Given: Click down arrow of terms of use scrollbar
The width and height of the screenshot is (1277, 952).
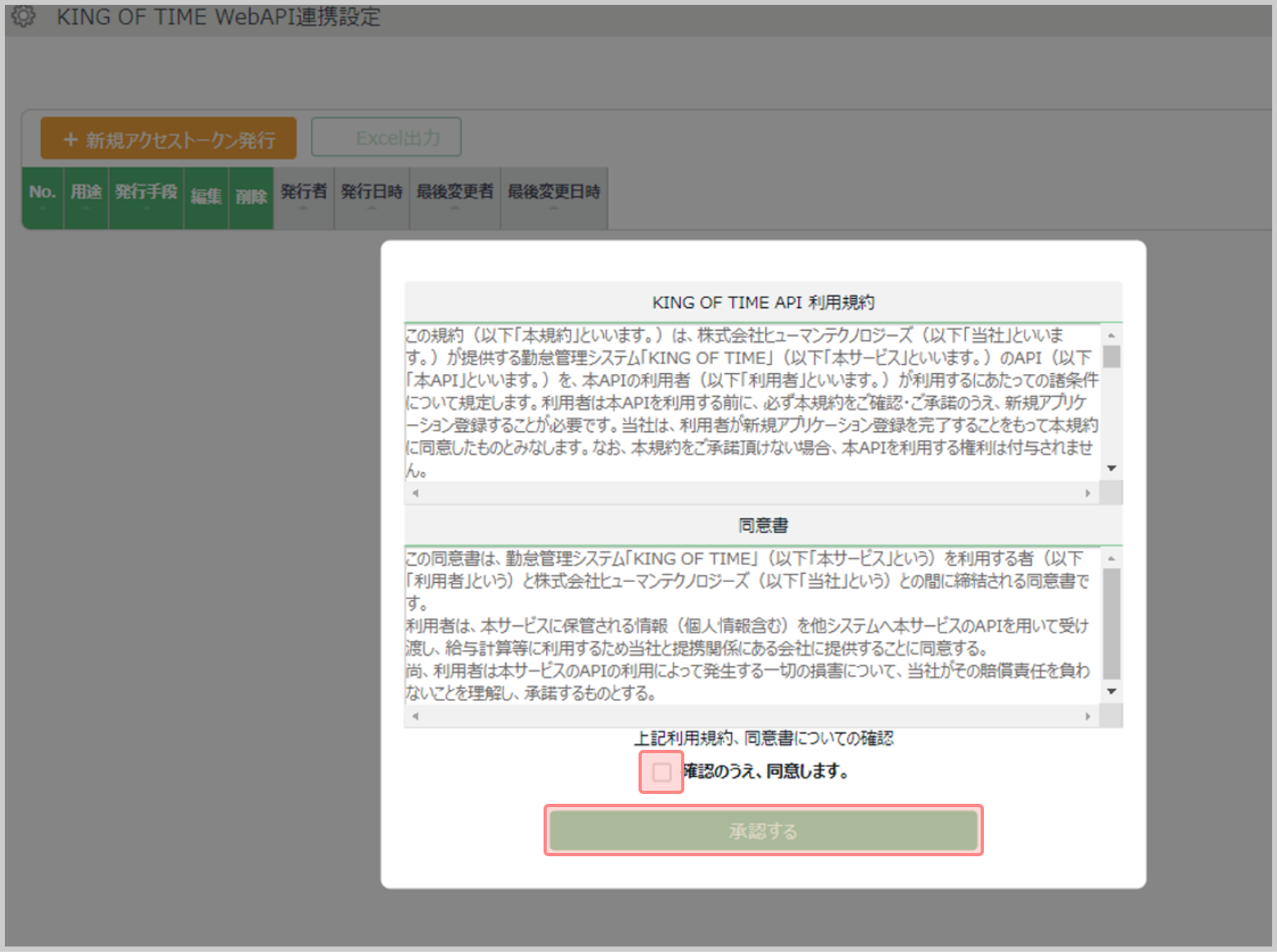Looking at the screenshot, I should pos(1112,468).
